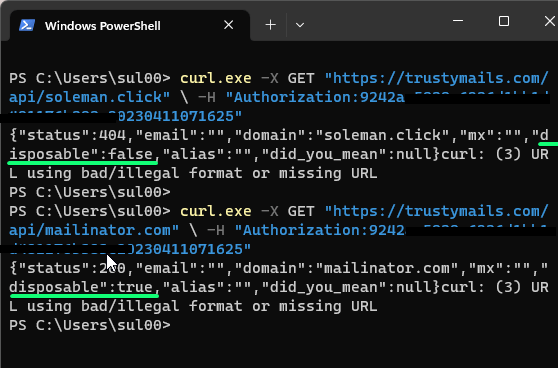Open a new terminal tab
The image size is (558, 368).
click(270, 25)
